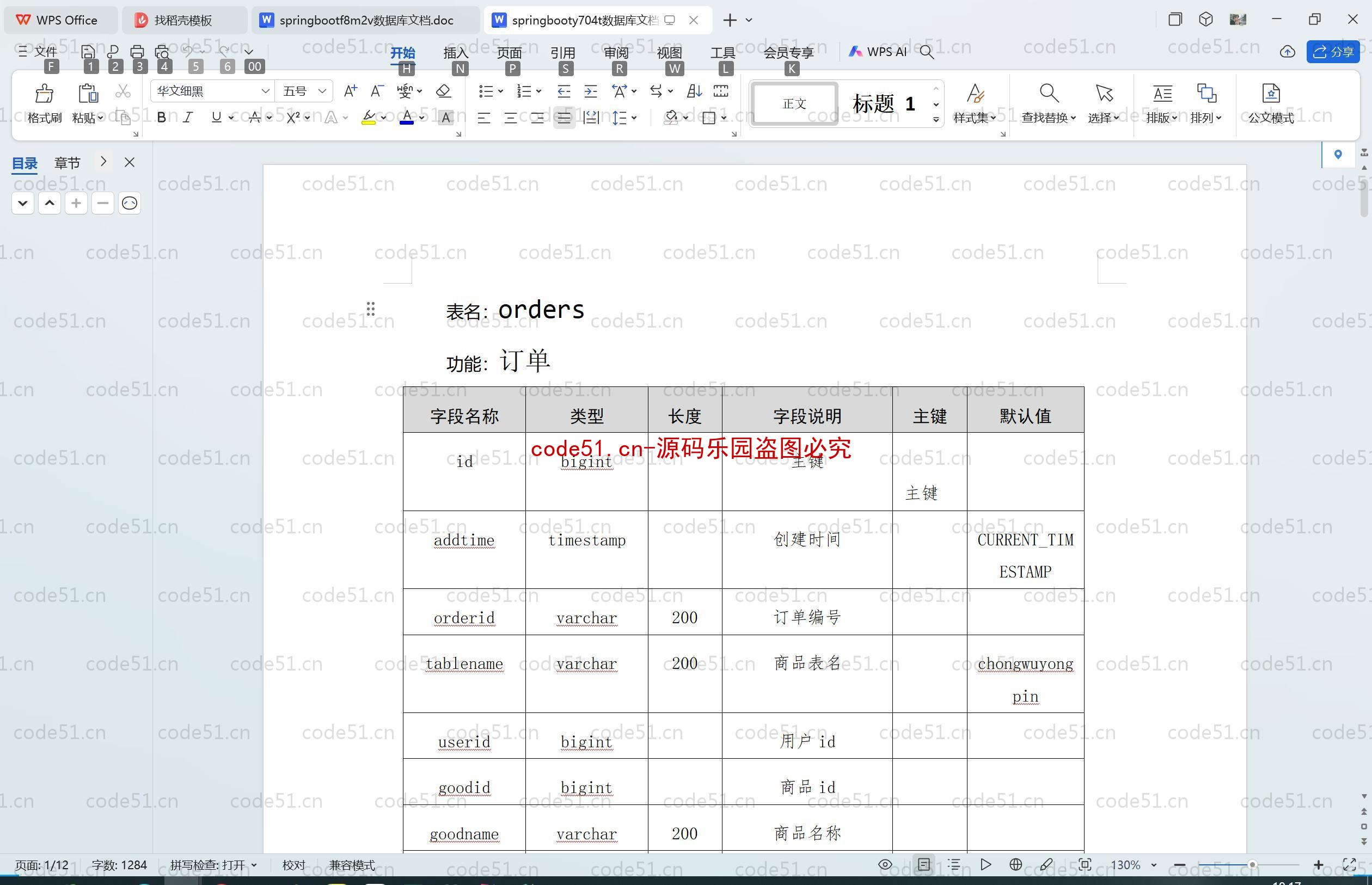Click the search magnifier next to WPS AI
The image size is (1372, 885).
pos(927,52)
